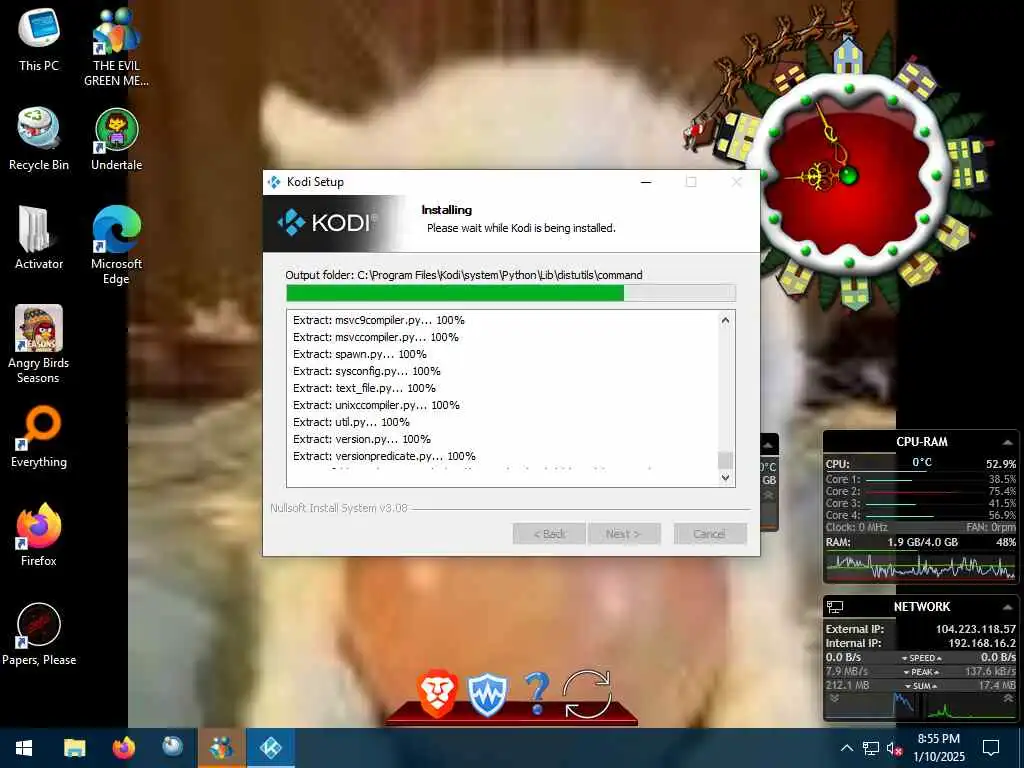Expand the double-chevron at Network widget bottom left
The height and width of the screenshot is (768, 1024).
click(834, 698)
